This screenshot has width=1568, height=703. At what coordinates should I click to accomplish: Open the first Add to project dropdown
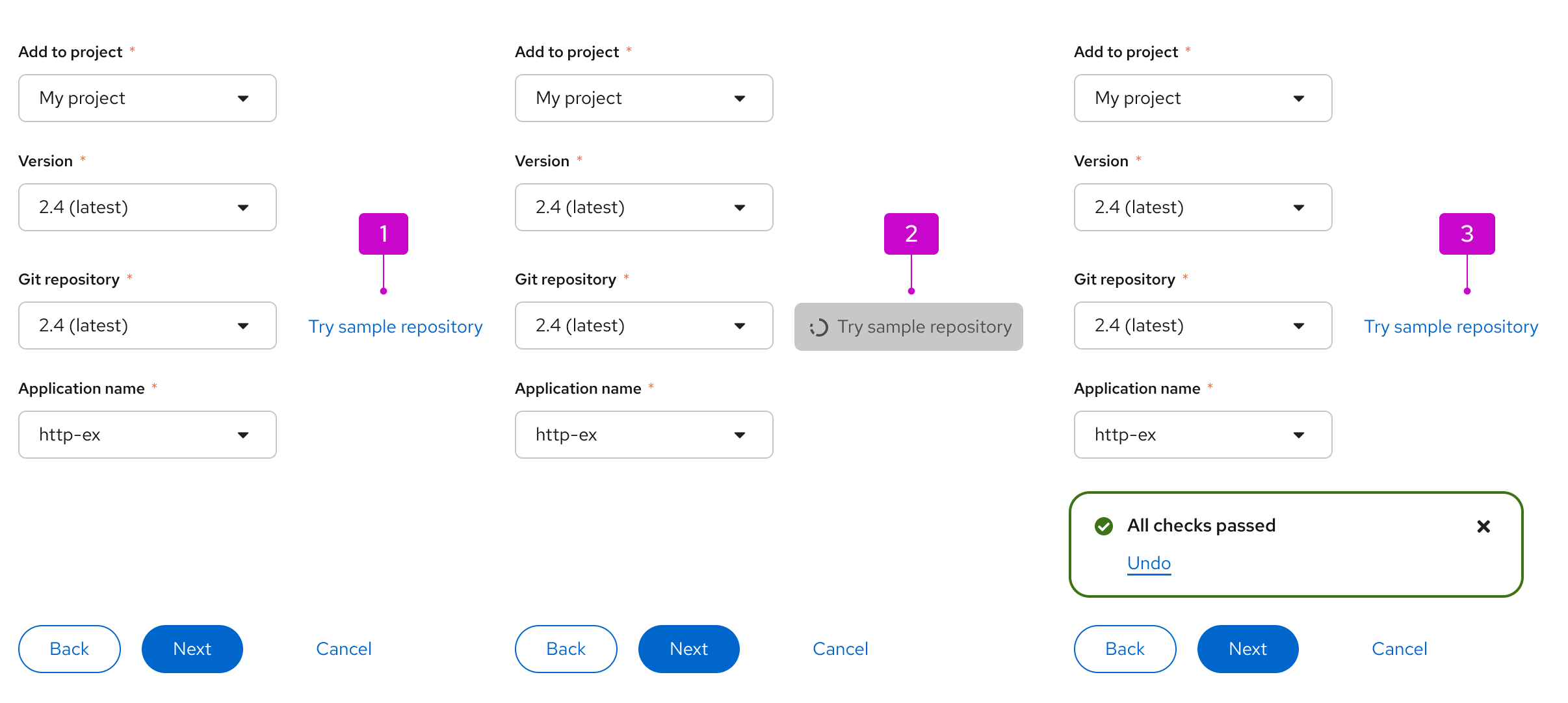[147, 98]
